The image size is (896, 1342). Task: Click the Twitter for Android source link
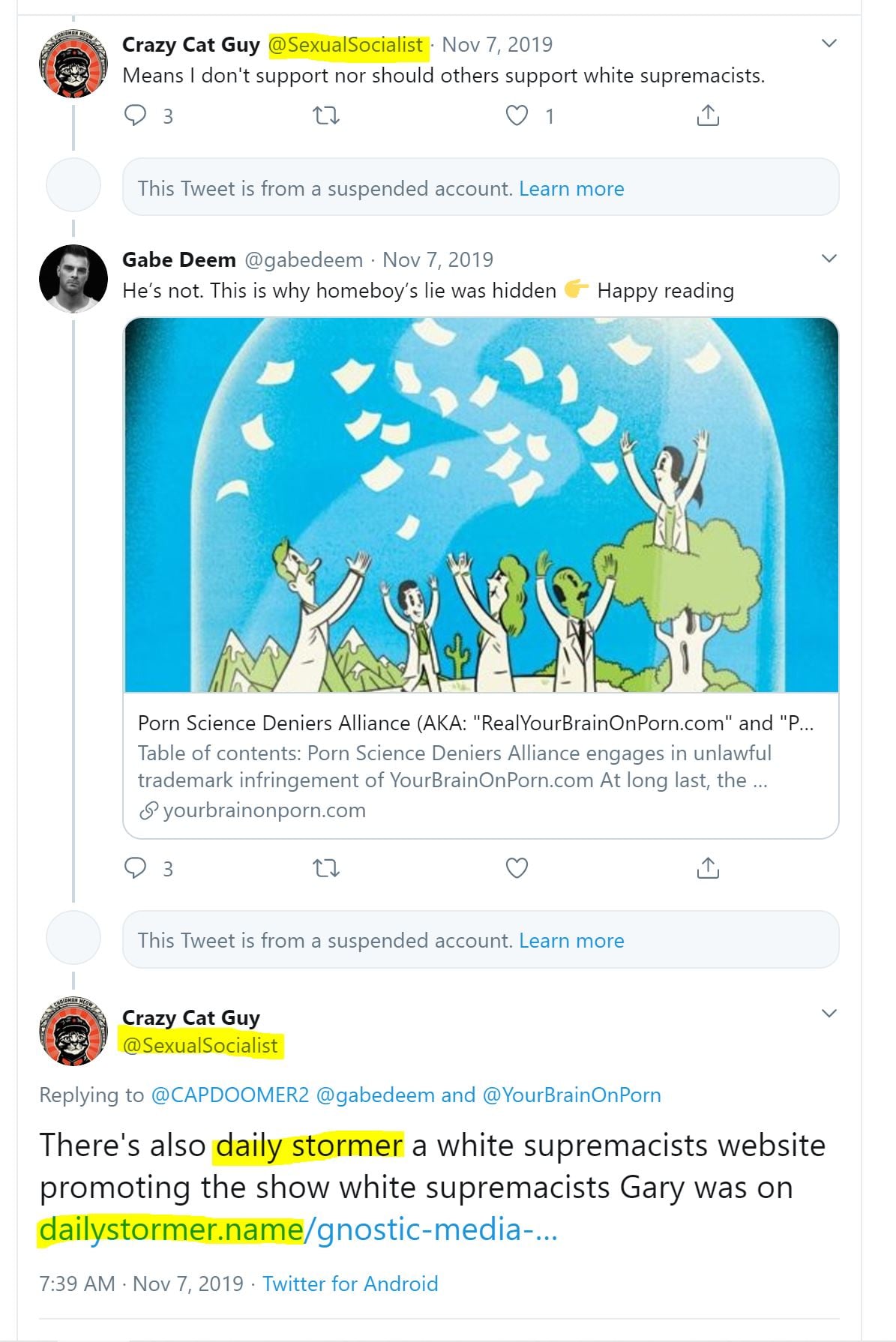(x=349, y=1284)
